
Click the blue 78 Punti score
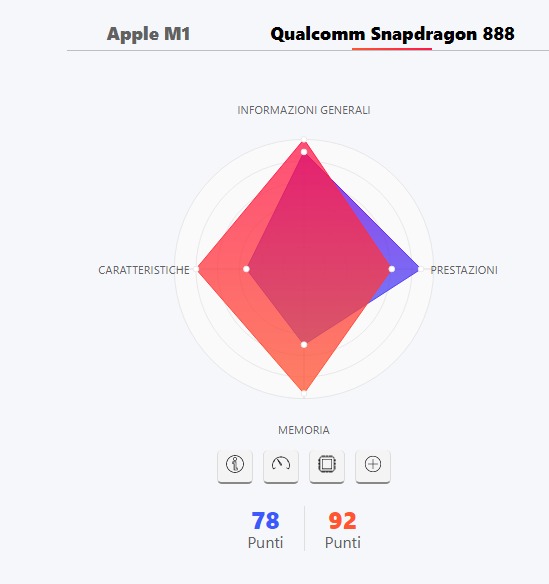click(266, 530)
